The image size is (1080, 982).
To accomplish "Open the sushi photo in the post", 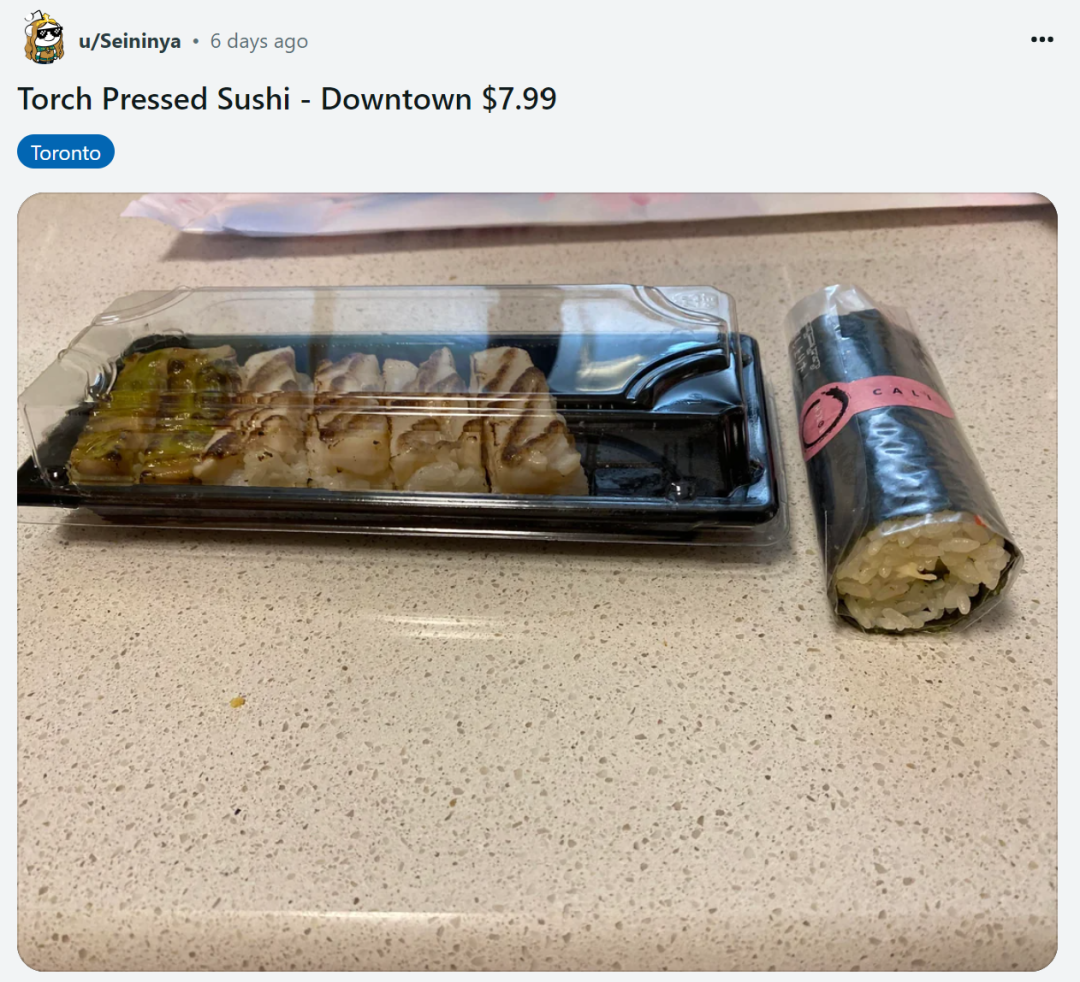I will [537, 581].
